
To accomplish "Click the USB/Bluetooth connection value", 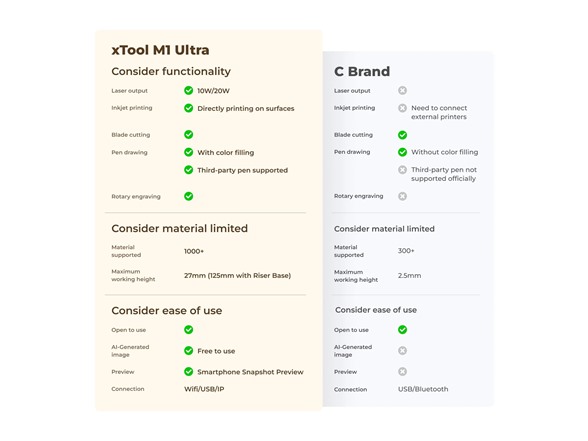I will [x=423, y=389].
